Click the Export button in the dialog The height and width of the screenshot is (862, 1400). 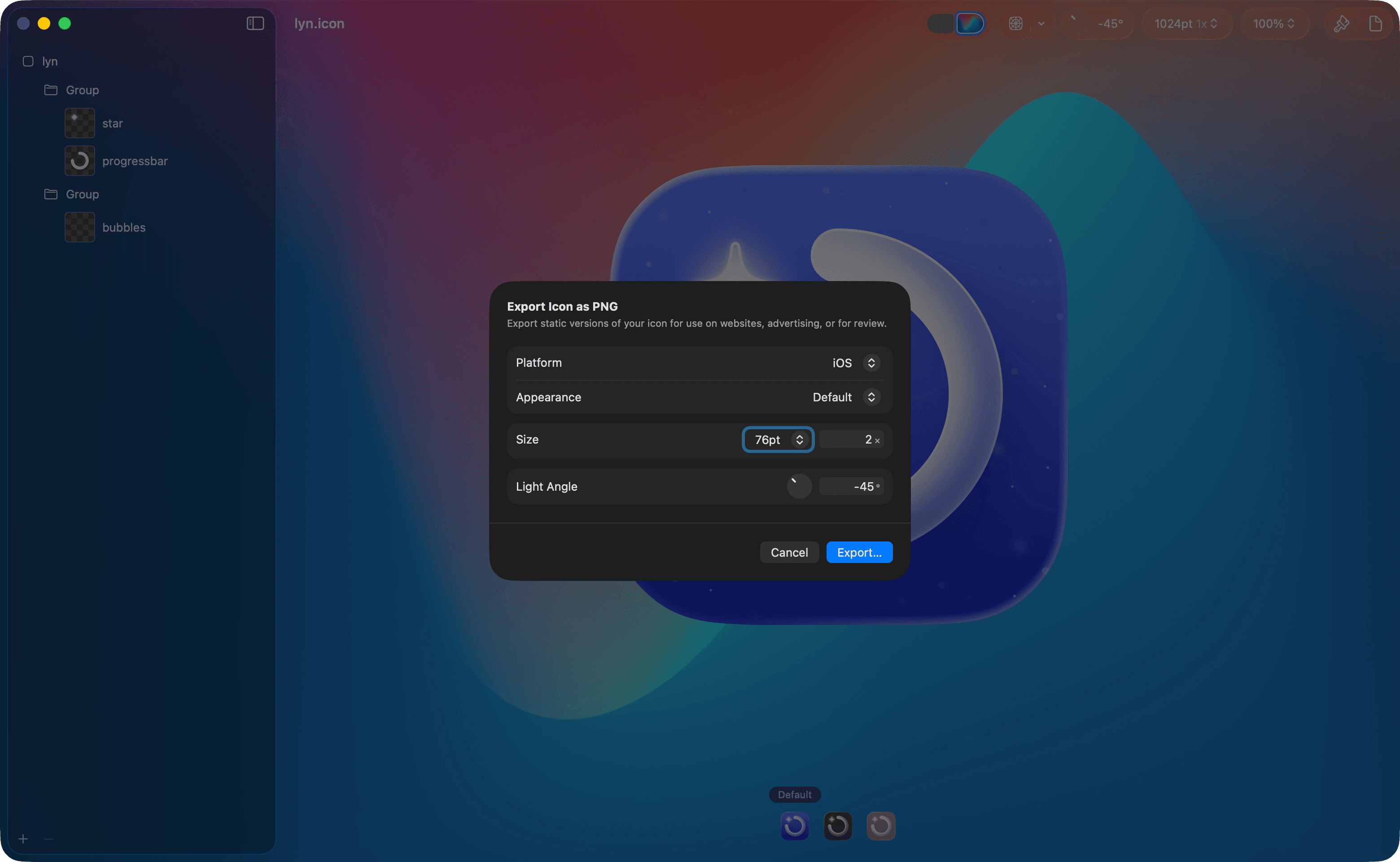[859, 552]
